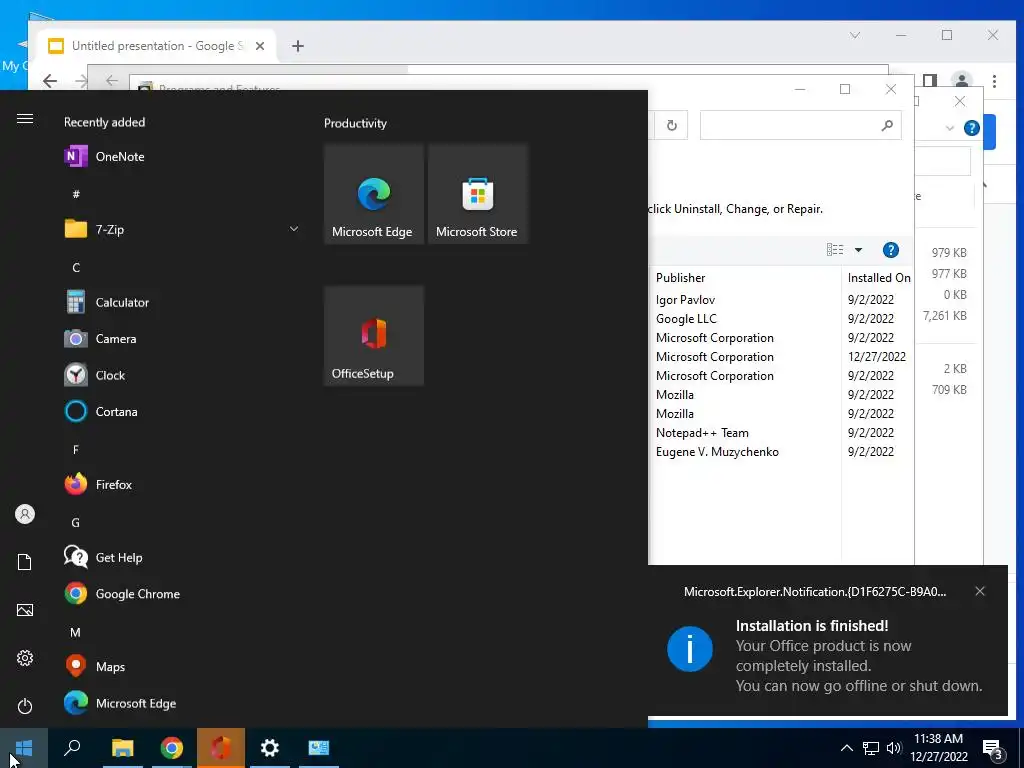1024x768 pixels.
Task: Switch to Office installer on the taskbar
Action: [x=221, y=748]
